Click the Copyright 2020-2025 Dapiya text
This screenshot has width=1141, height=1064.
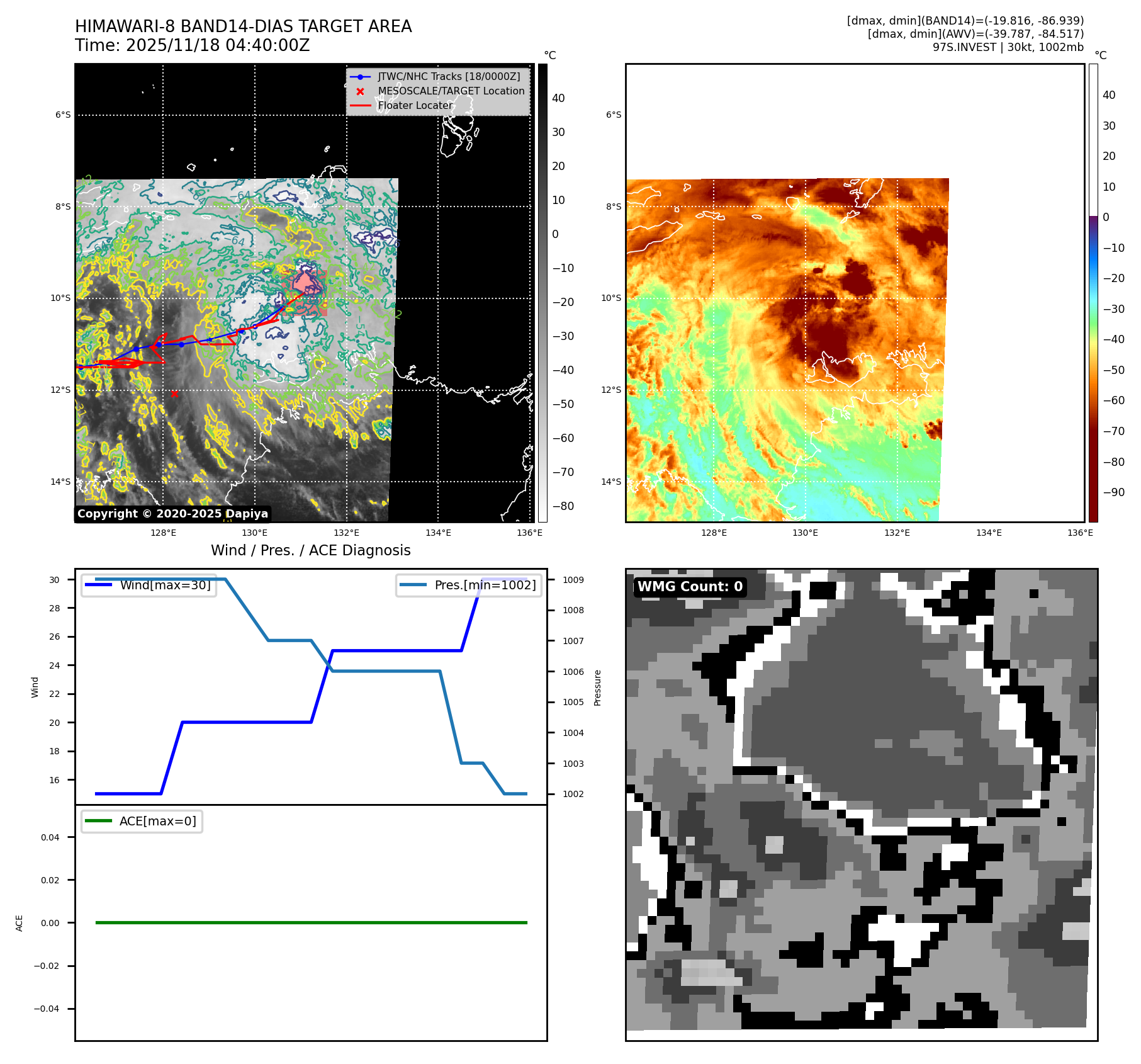(x=172, y=514)
